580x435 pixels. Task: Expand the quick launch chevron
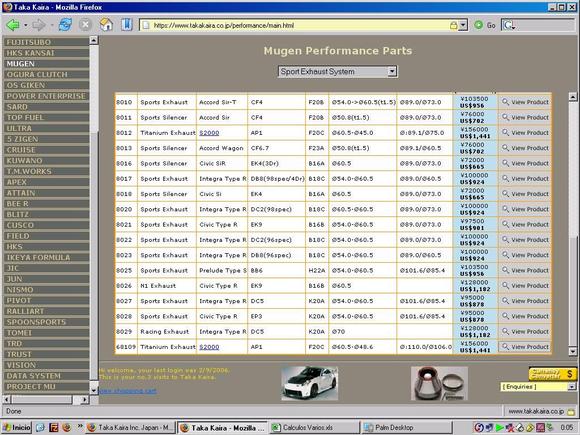point(79,426)
